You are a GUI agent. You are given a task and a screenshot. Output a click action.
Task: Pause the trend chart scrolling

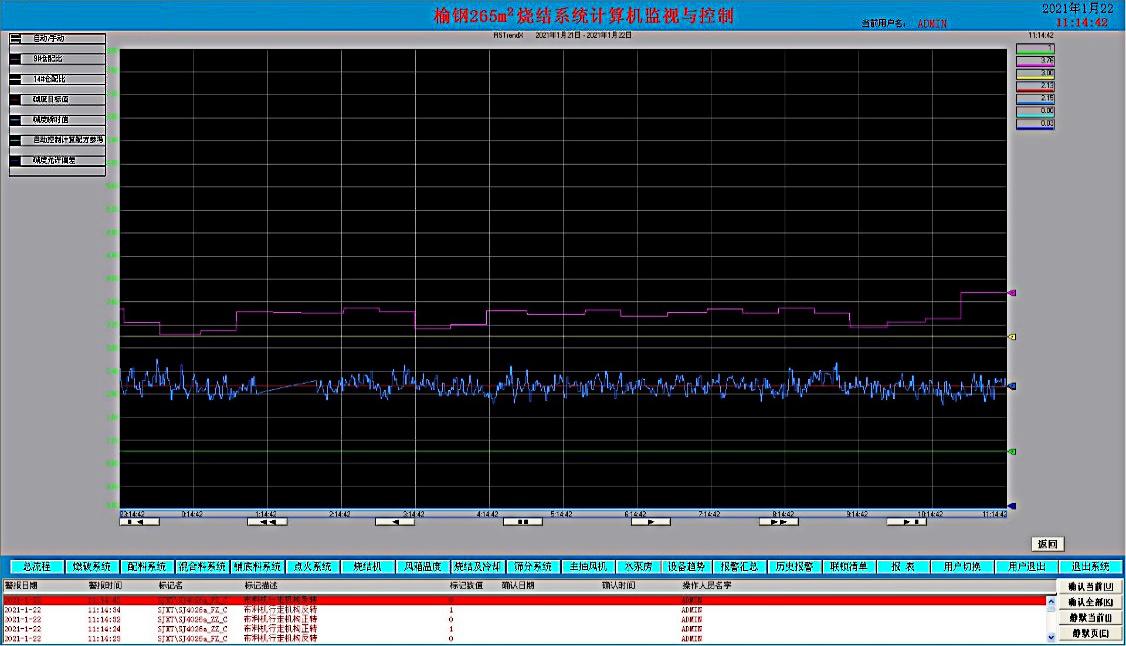pyautogui.click(x=522, y=521)
